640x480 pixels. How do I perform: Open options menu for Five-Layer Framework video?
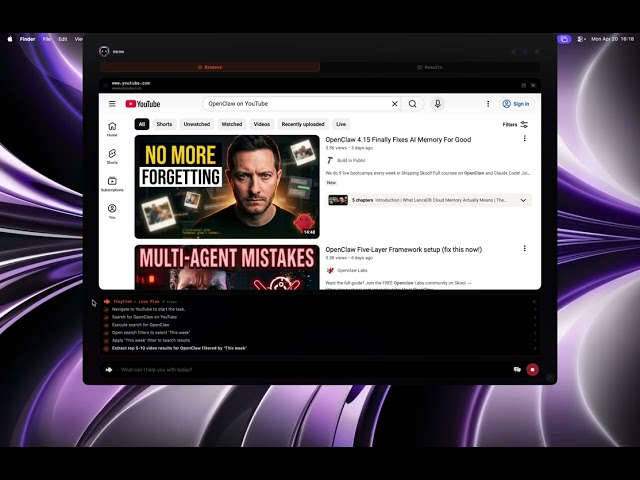[x=524, y=249]
